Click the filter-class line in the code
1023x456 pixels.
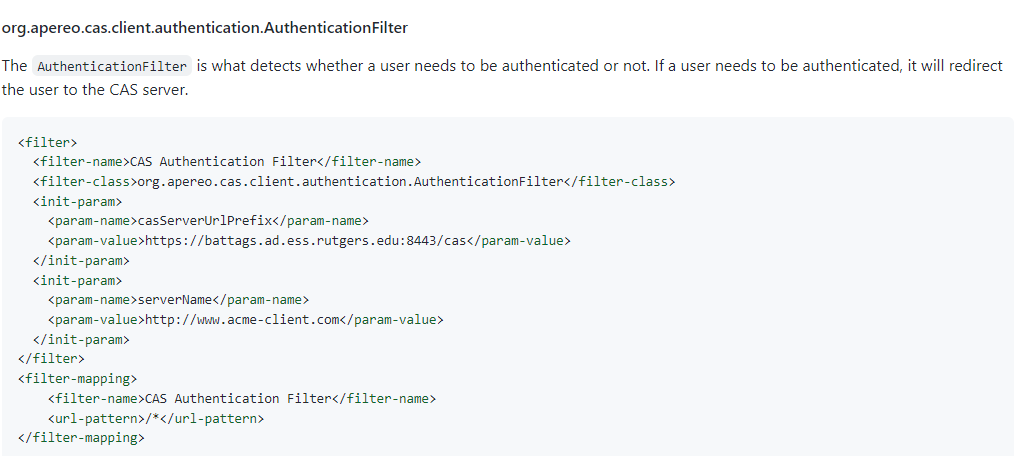click(x=354, y=181)
